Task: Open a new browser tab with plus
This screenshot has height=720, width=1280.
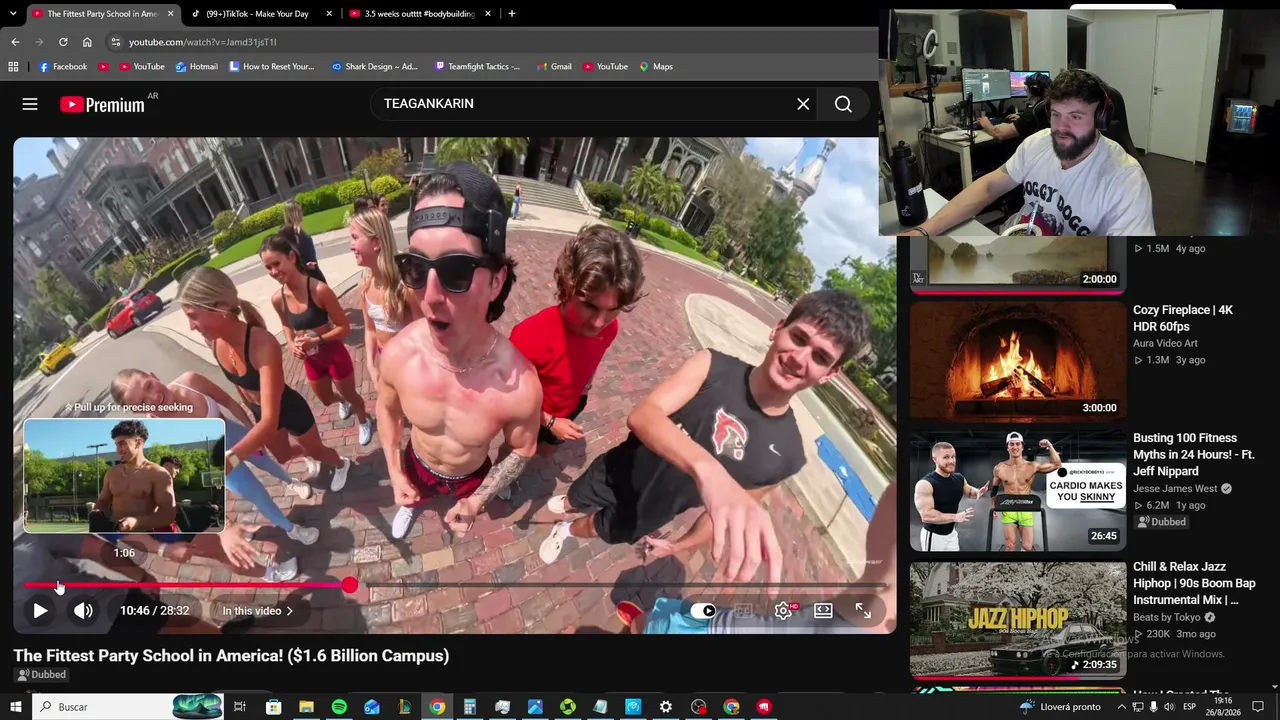Action: (x=512, y=14)
